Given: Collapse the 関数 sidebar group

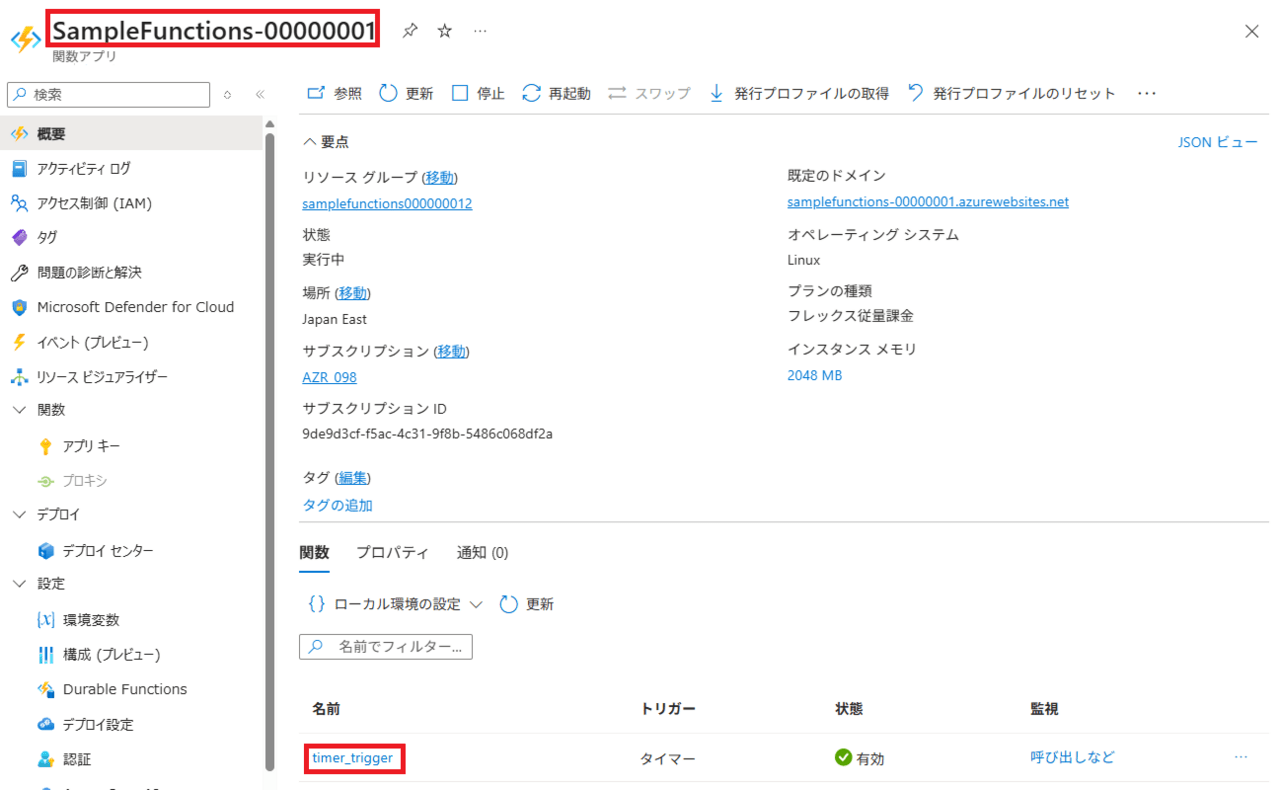Looking at the screenshot, I should pyautogui.click(x=20, y=410).
